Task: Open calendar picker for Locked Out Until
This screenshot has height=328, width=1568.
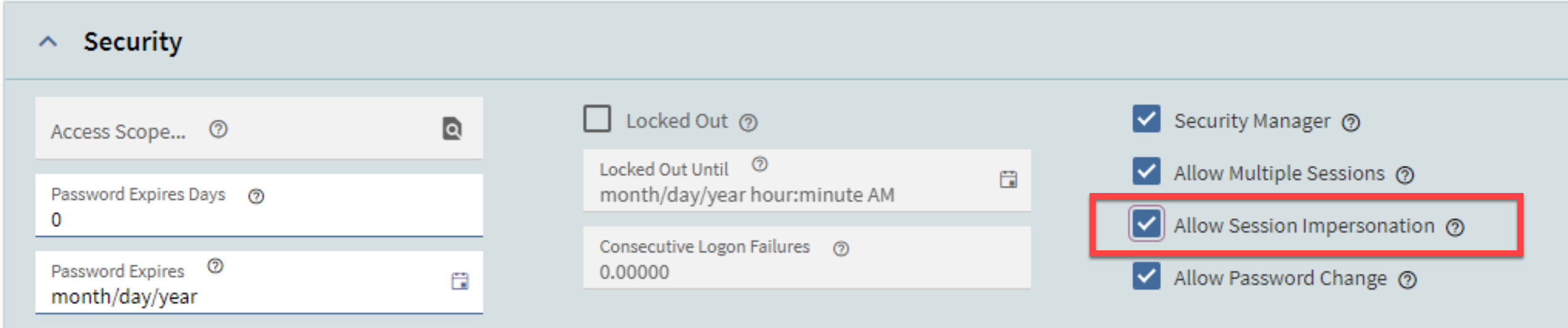Action: tap(1008, 179)
